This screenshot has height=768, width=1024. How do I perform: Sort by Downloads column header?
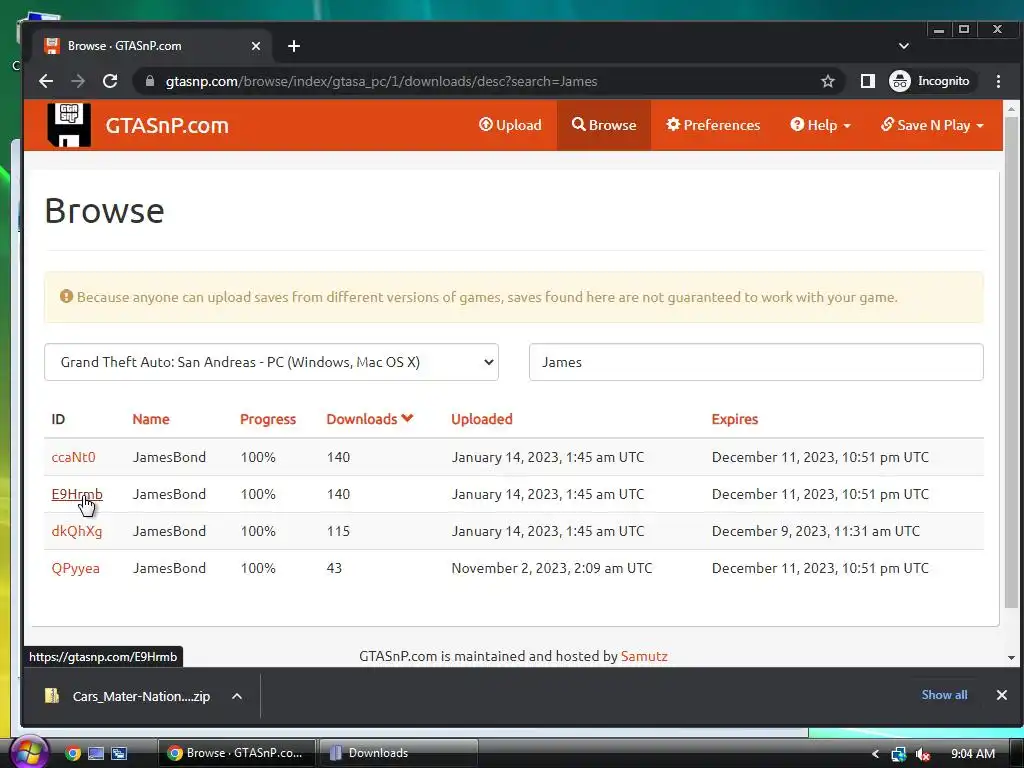pos(370,419)
